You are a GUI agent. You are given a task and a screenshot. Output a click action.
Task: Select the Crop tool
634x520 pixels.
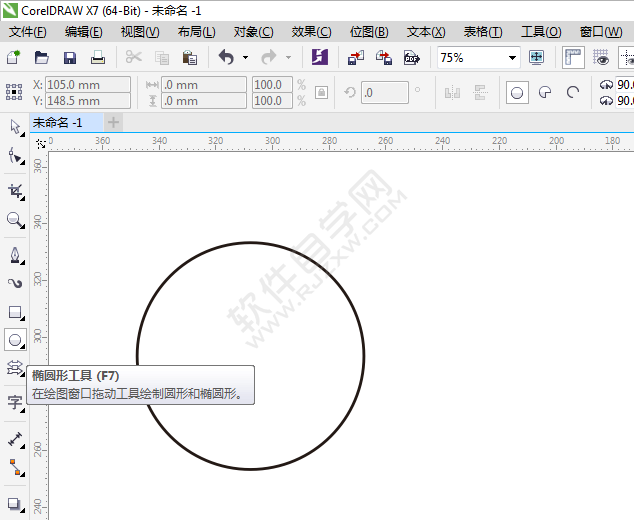pos(15,190)
